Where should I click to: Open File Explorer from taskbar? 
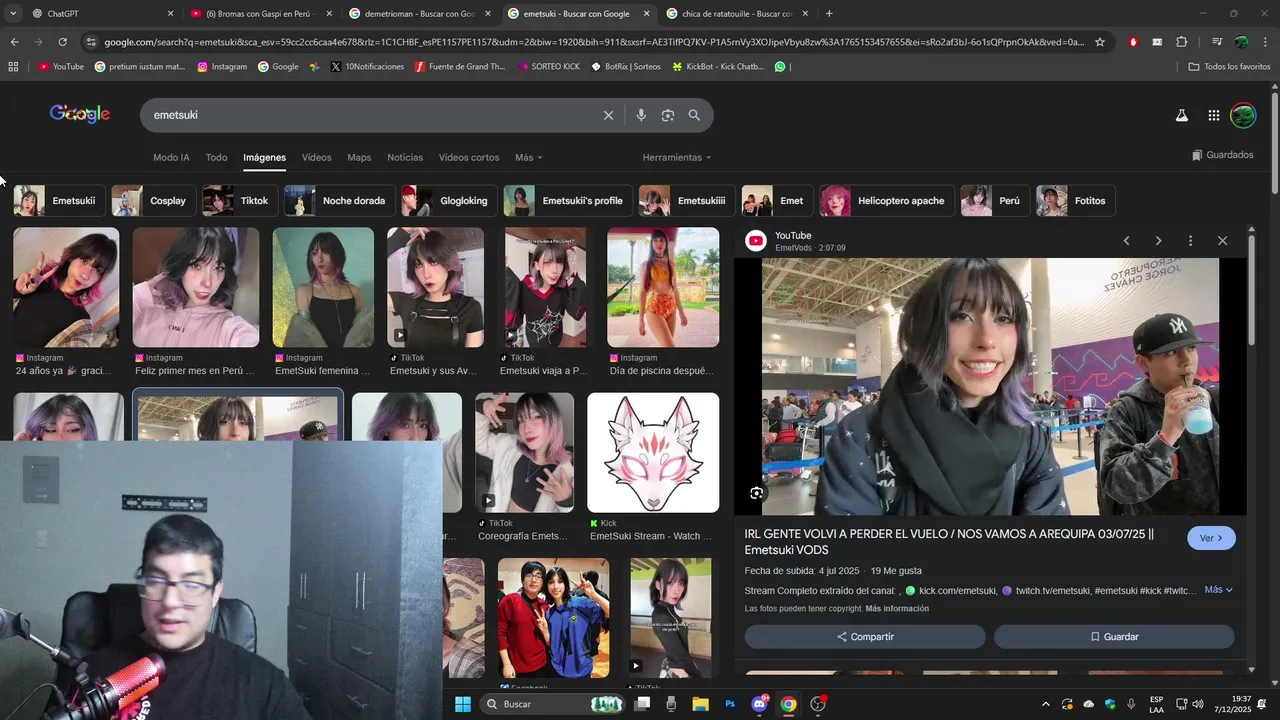click(x=700, y=704)
